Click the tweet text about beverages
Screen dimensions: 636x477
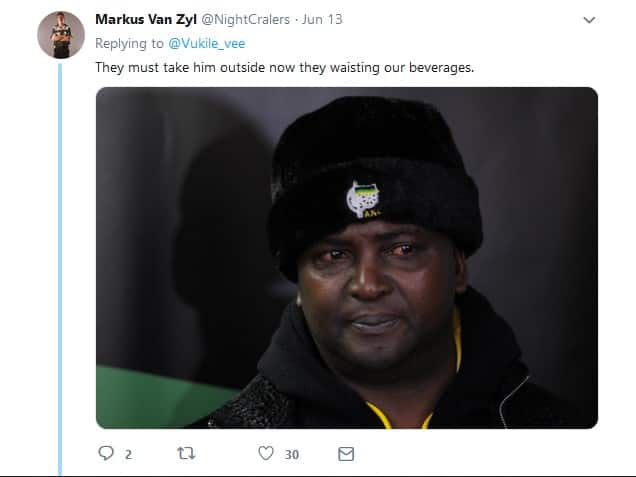pos(284,67)
